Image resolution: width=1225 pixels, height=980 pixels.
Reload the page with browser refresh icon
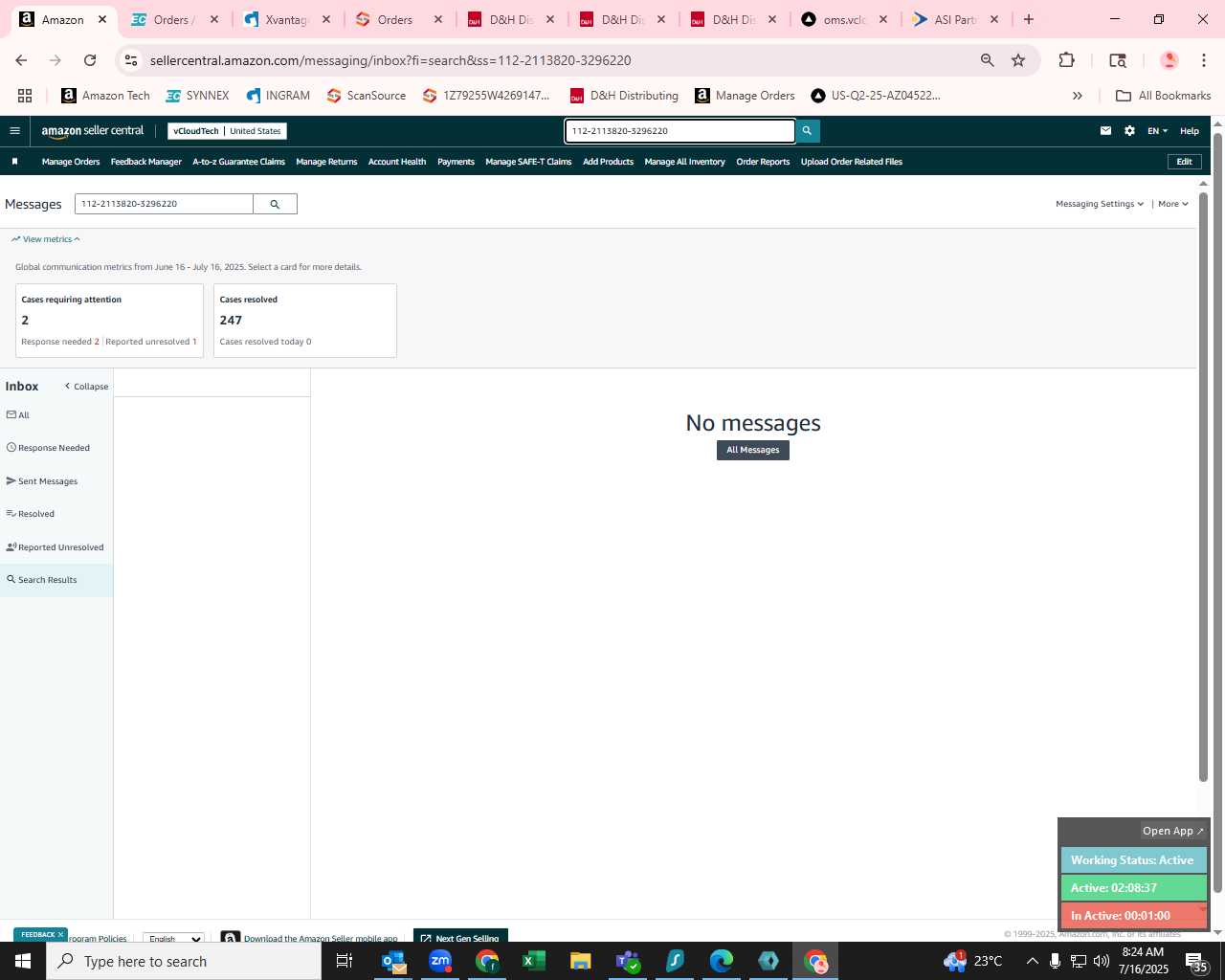click(x=90, y=60)
